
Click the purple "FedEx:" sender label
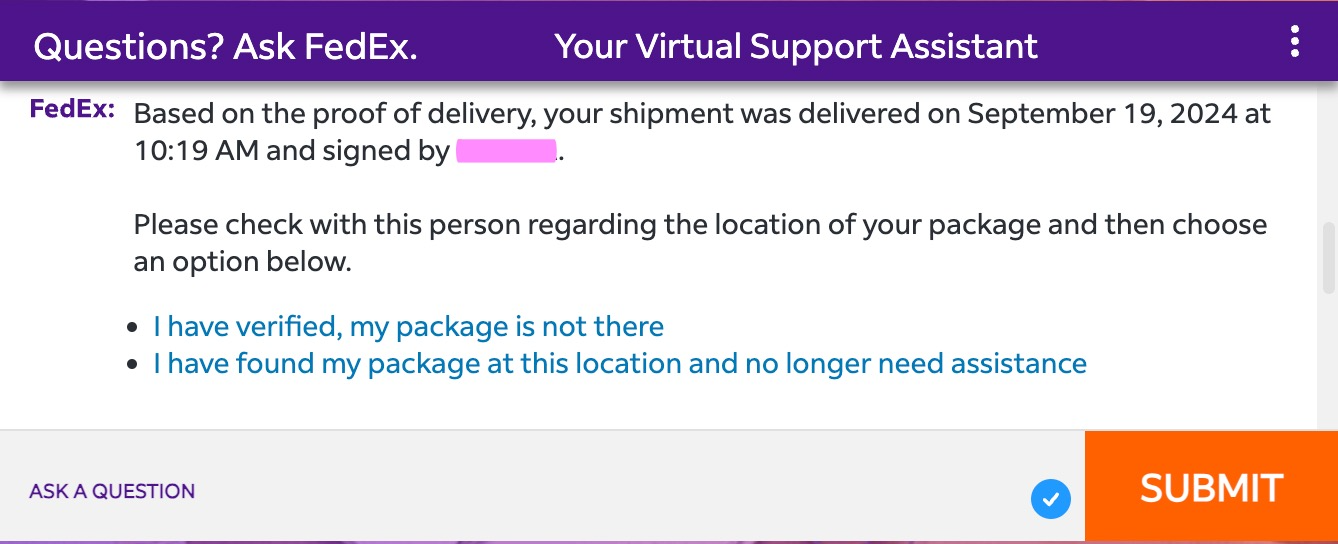click(72, 109)
